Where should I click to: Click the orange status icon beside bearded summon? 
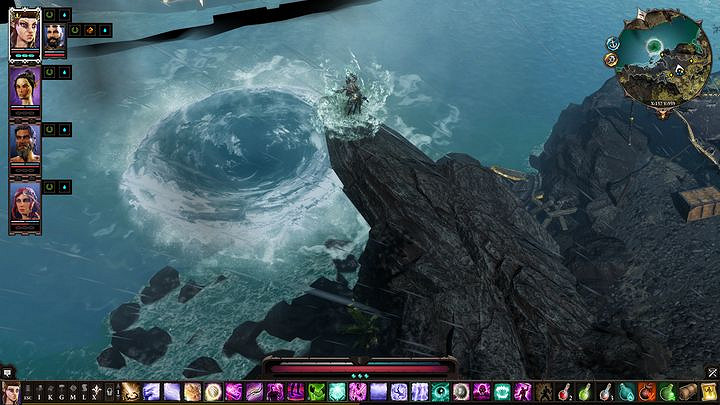point(90,30)
